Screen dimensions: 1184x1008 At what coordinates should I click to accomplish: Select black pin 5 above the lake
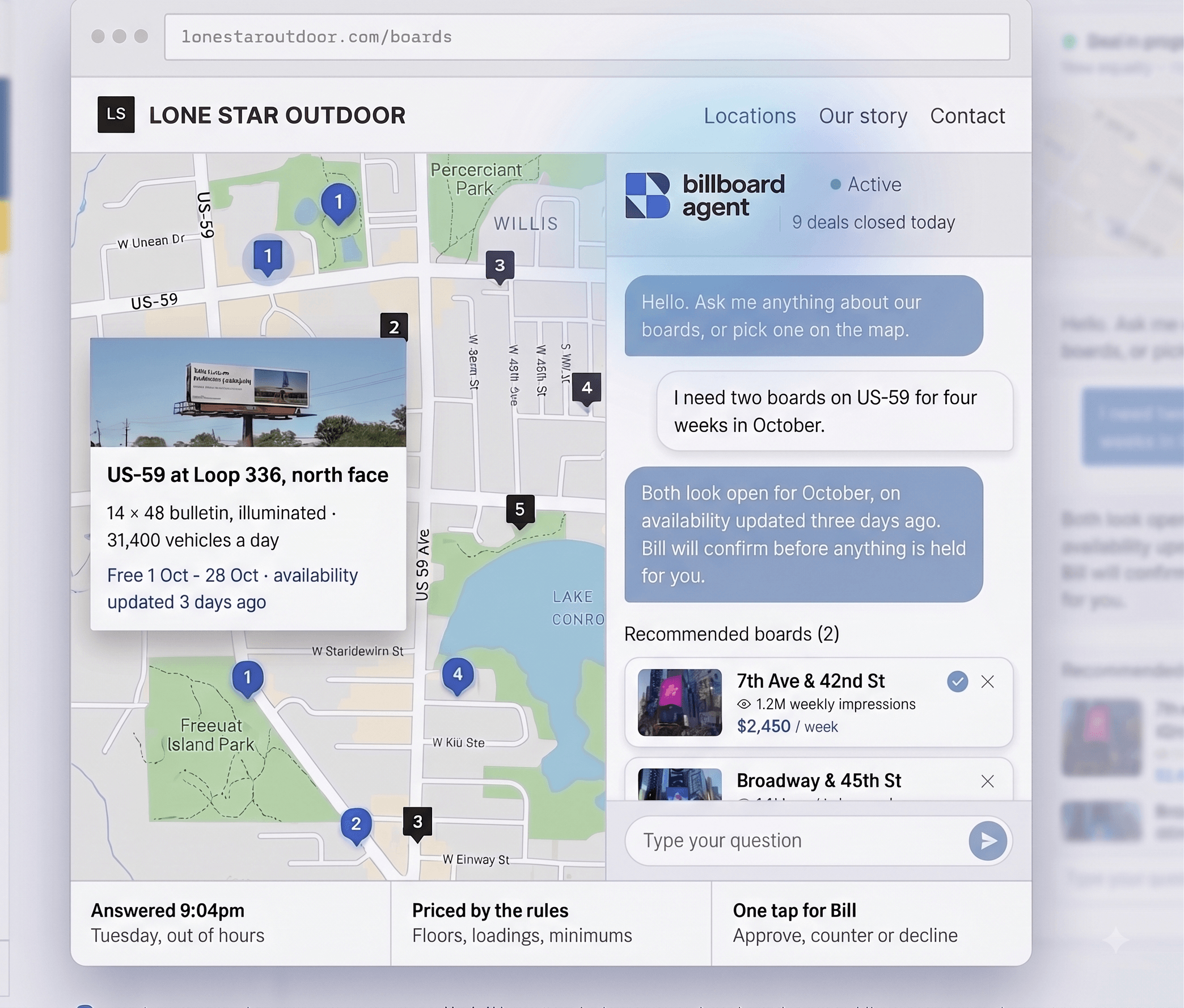tap(520, 511)
